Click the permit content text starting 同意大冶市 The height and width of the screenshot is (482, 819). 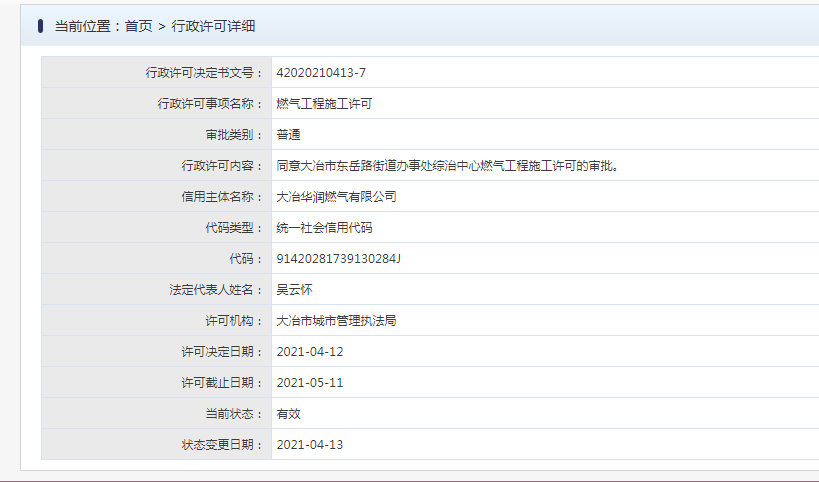pos(448,166)
